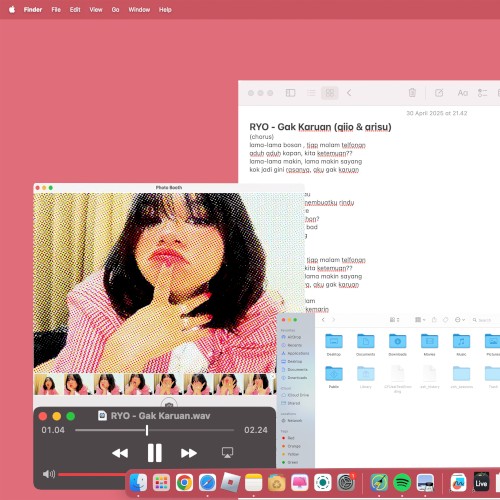Toggle the Notes sidebar panel
500x500 pixels.
click(x=290, y=93)
